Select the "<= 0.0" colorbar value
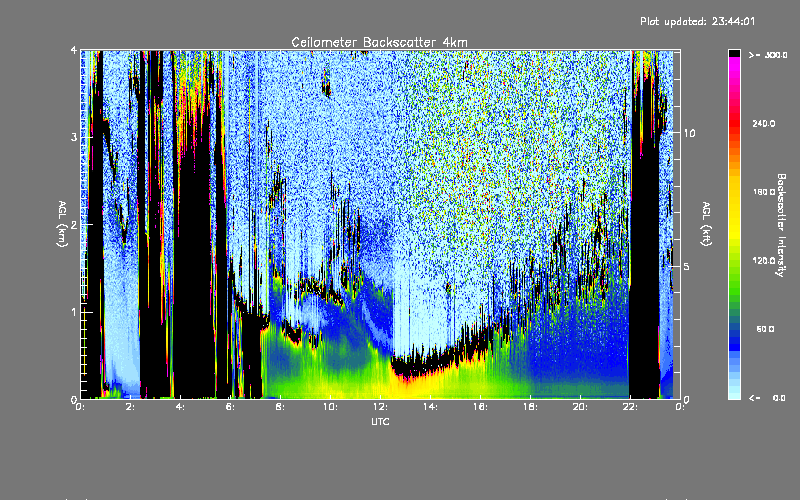 click(x=768, y=398)
